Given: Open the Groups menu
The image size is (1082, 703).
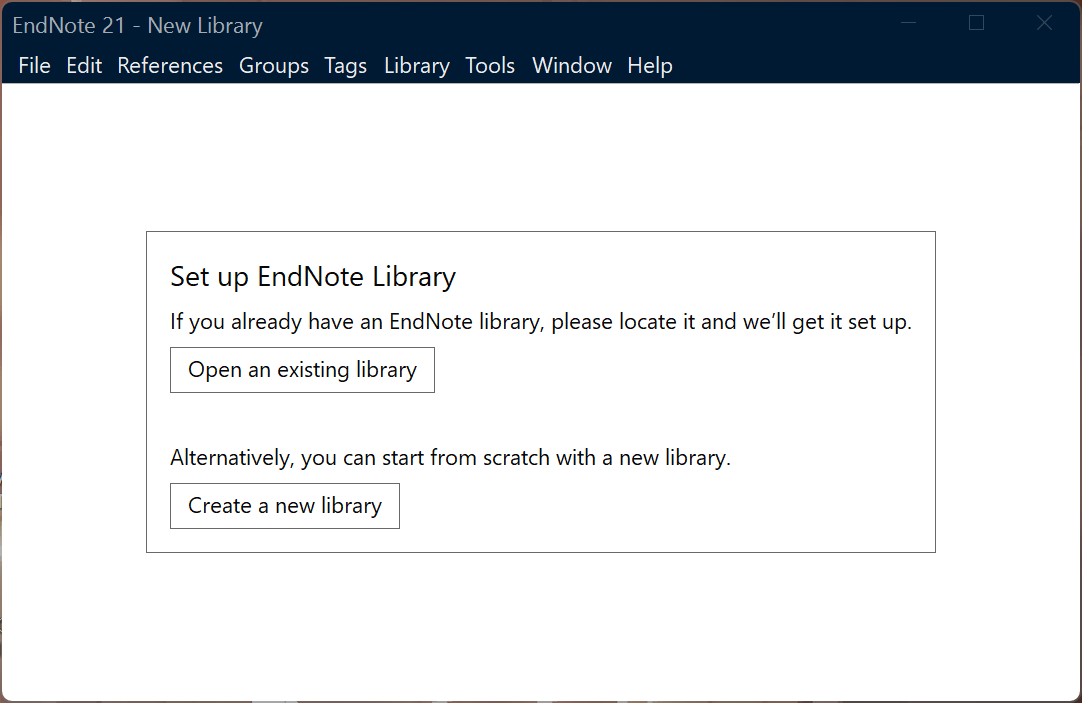Looking at the screenshot, I should (x=274, y=66).
